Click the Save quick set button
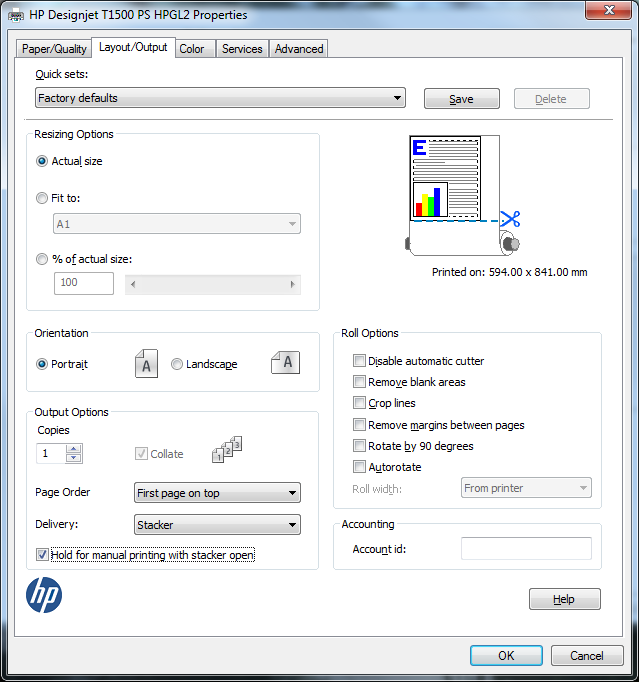 click(x=462, y=99)
